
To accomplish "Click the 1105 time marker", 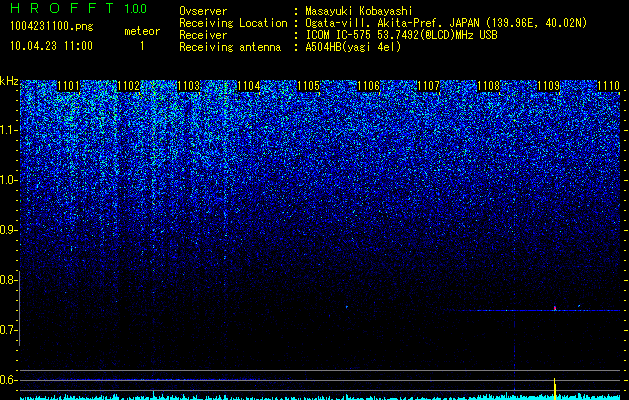I will (x=308, y=86).
